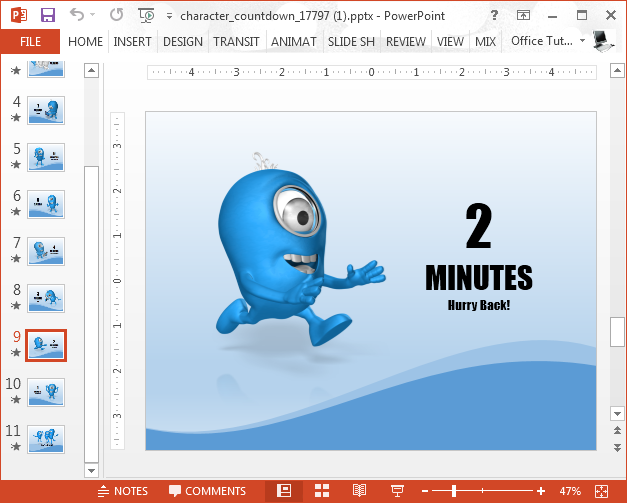Open the FILE tab

point(30,42)
